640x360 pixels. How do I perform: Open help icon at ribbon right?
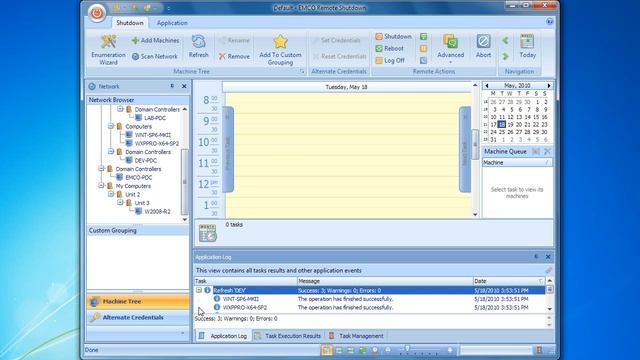coord(550,21)
